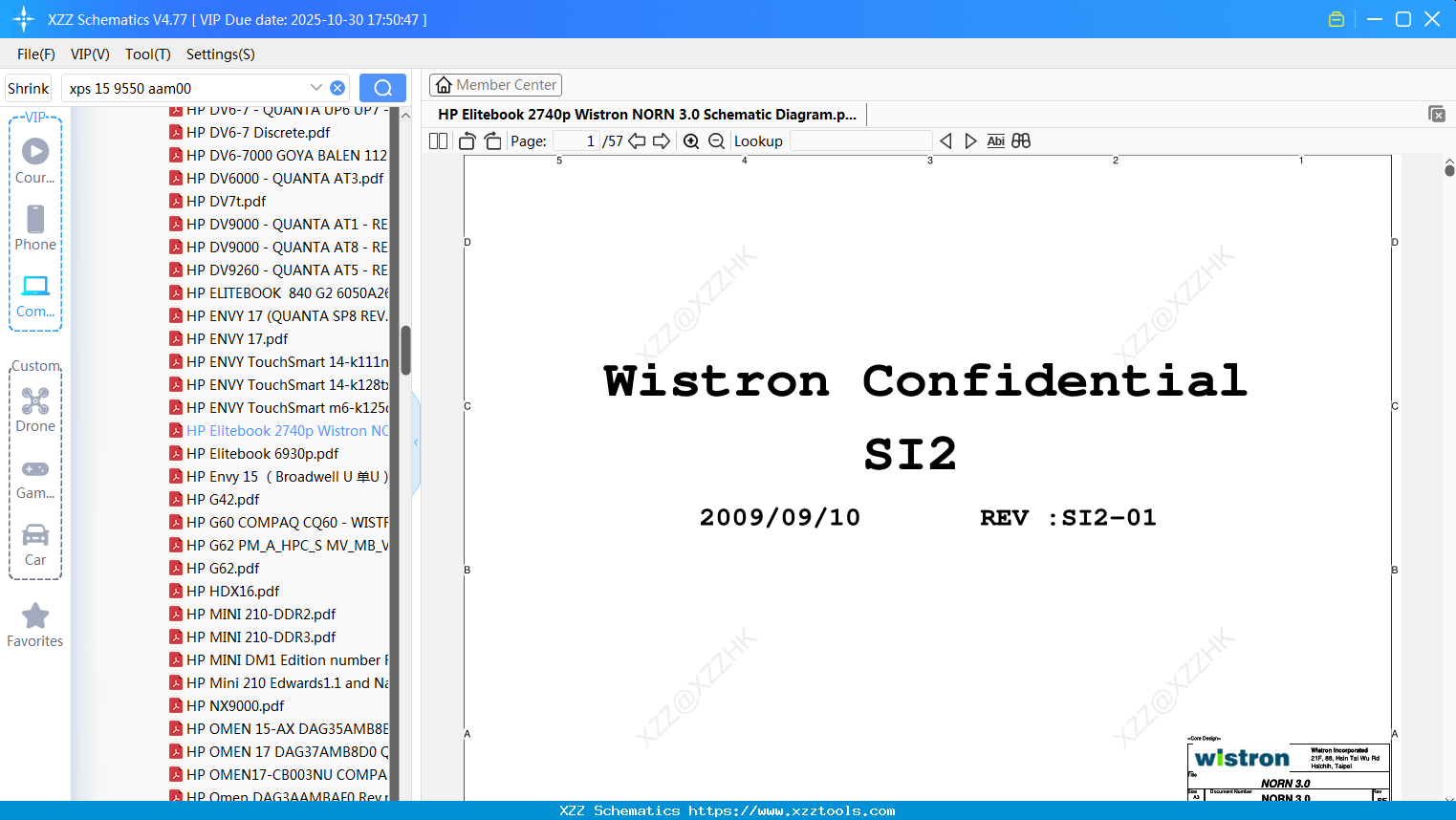This screenshot has width=1456, height=820.
Task: Click the Member Center home icon
Action: (x=444, y=85)
